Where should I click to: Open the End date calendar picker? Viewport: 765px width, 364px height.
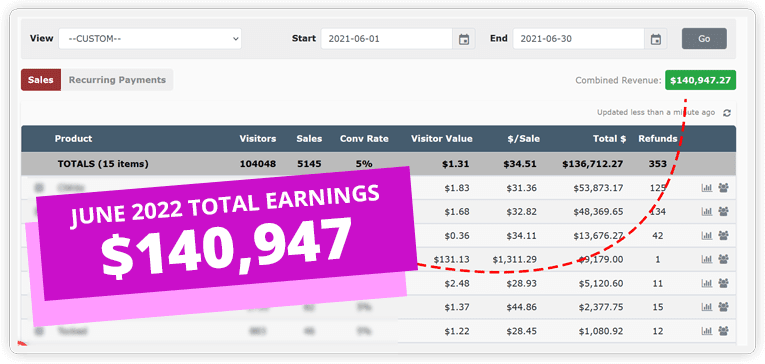(x=656, y=39)
